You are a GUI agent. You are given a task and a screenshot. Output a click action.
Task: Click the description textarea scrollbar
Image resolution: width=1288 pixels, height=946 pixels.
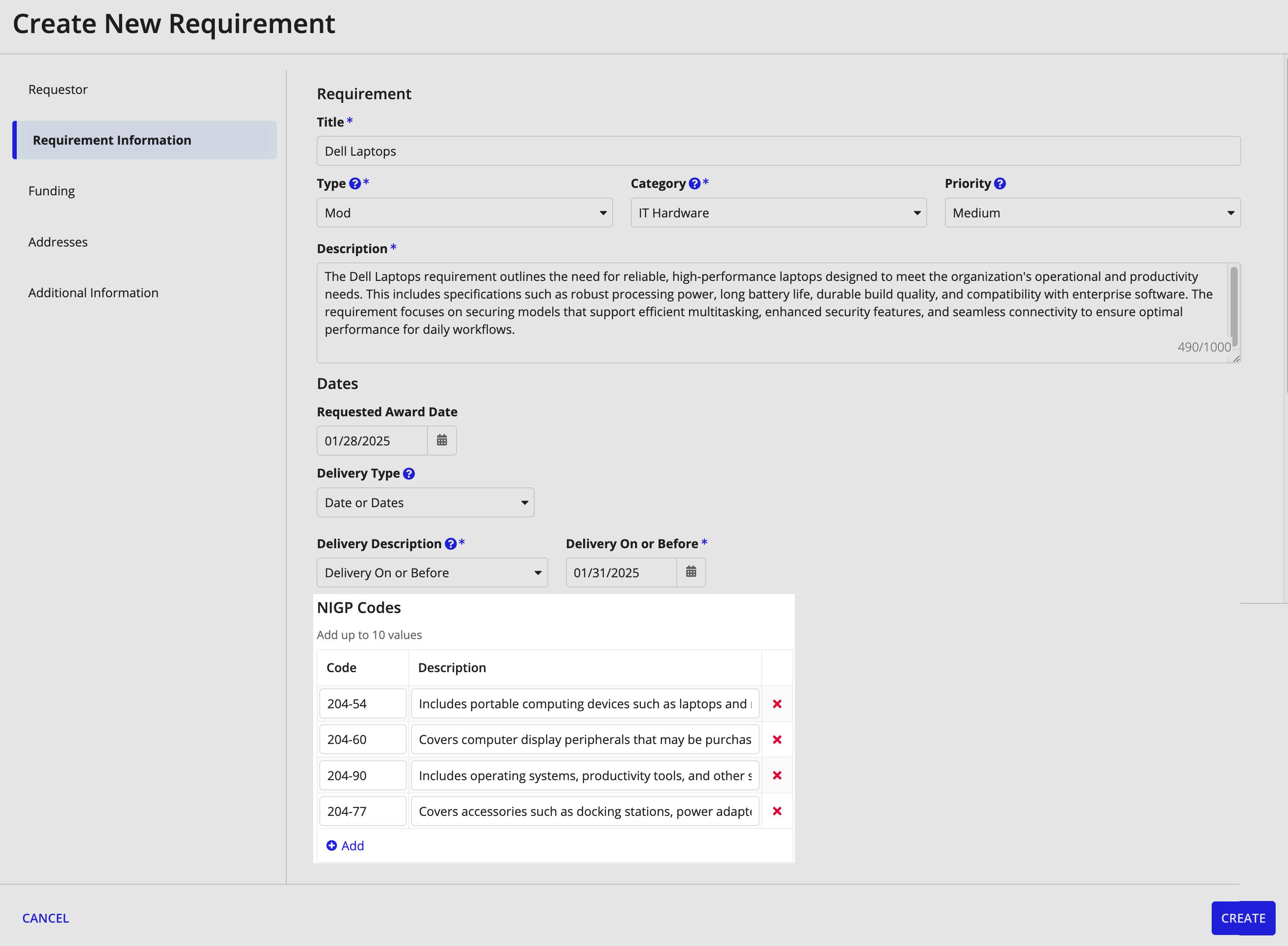click(x=1234, y=307)
